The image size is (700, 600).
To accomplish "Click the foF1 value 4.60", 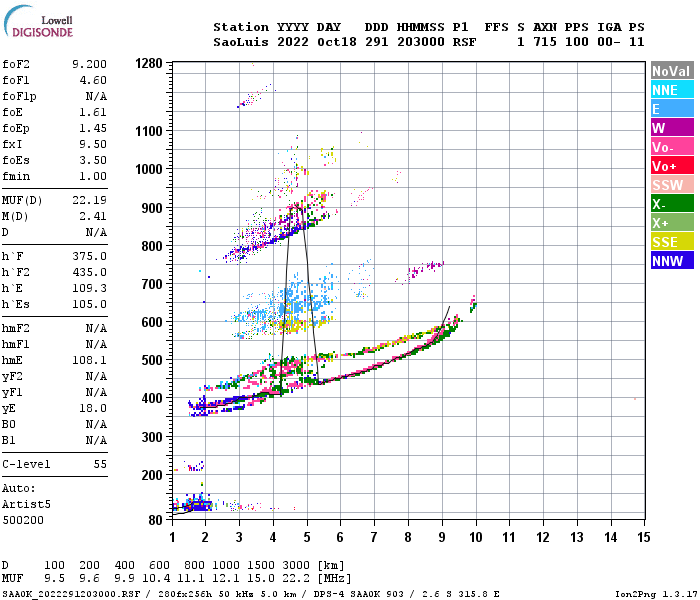I will [x=93, y=80].
